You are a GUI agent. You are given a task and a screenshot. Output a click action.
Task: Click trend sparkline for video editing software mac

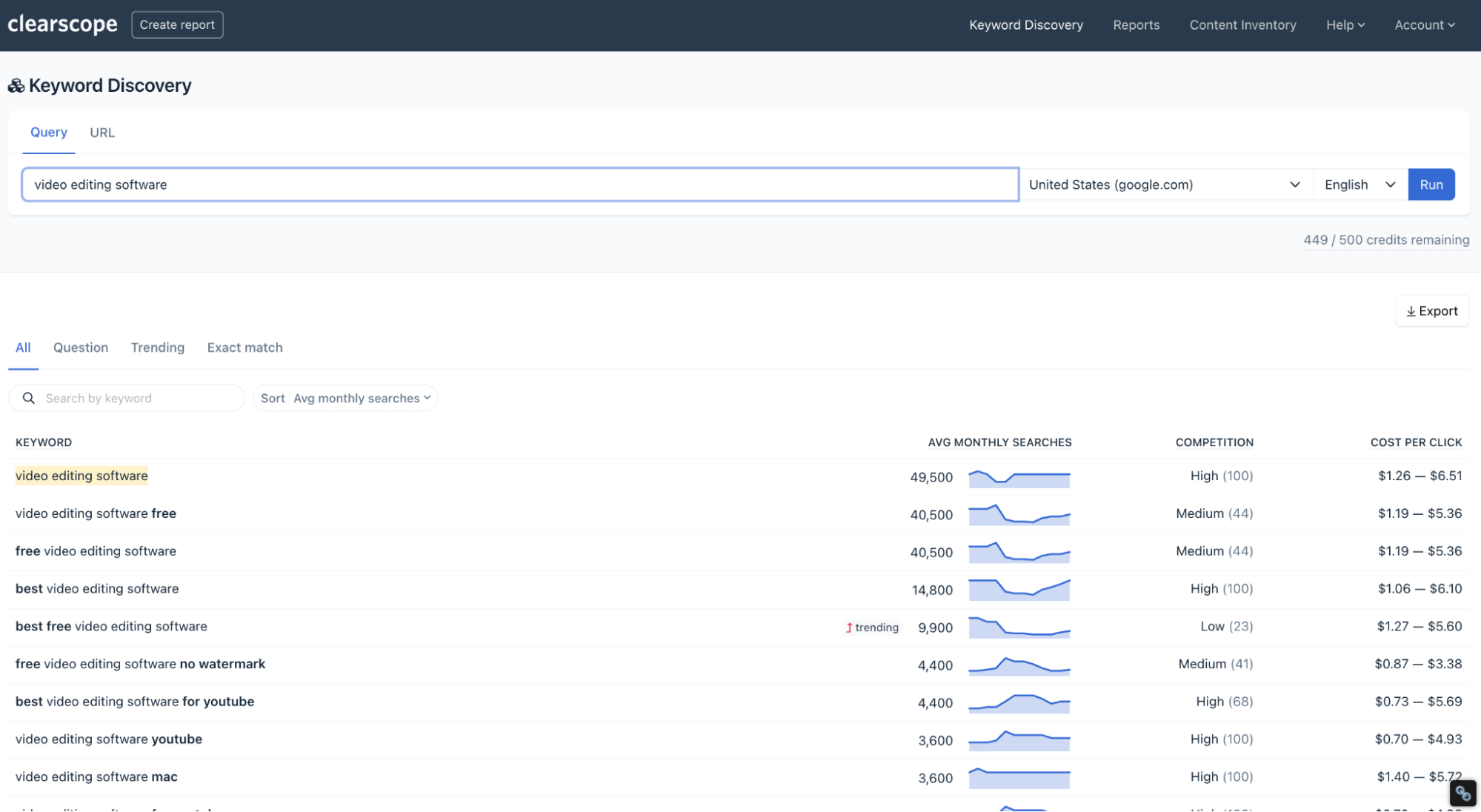tap(1019, 778)
